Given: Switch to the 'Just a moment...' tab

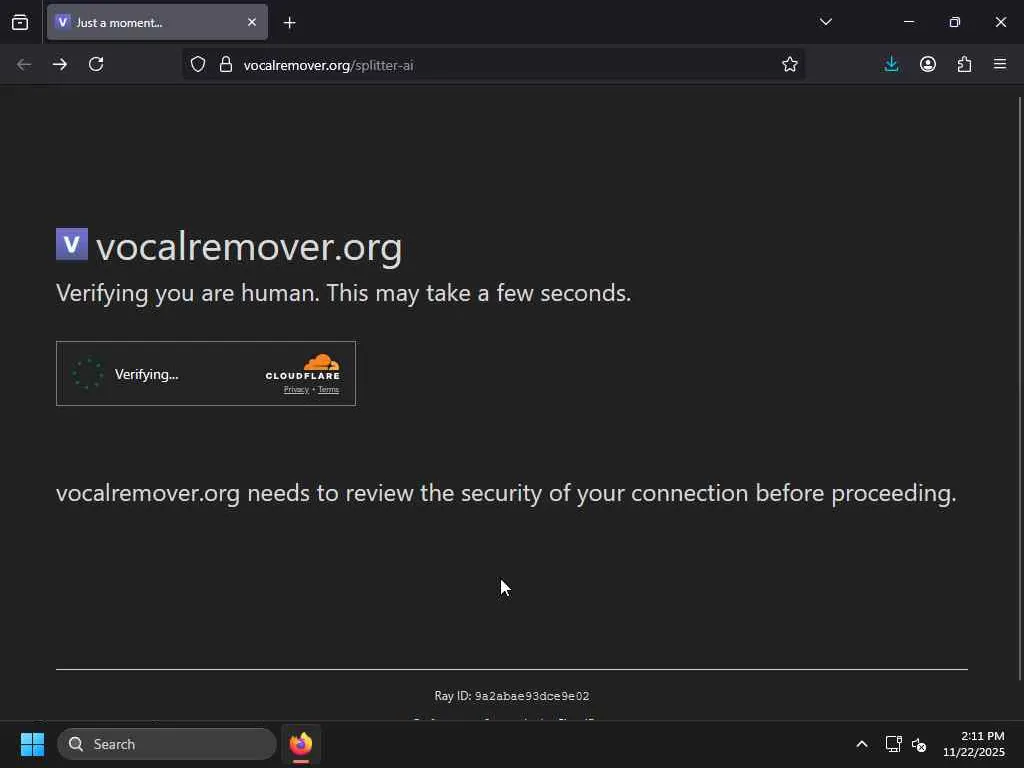Looking at the screenshot, I should point(157,22).
